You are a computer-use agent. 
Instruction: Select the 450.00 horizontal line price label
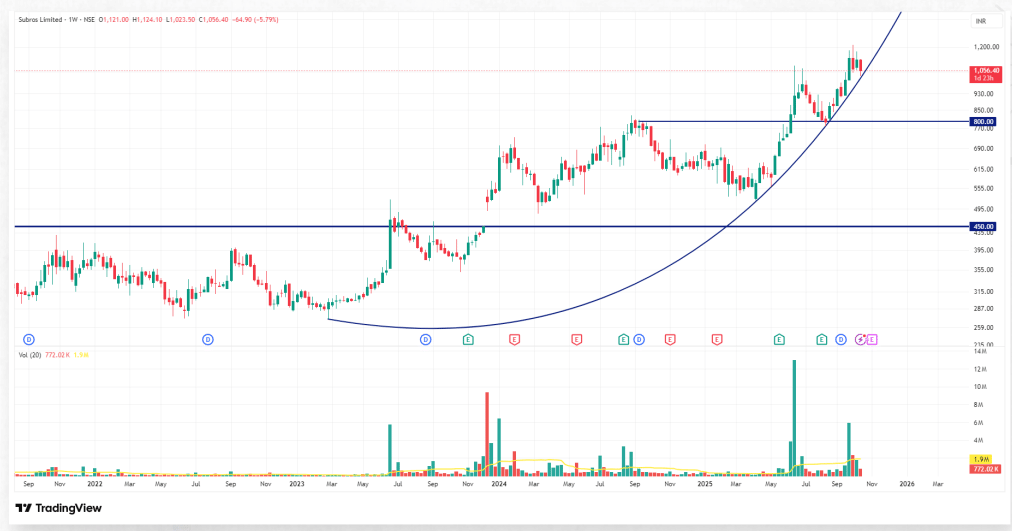click(x=981, y=227)
